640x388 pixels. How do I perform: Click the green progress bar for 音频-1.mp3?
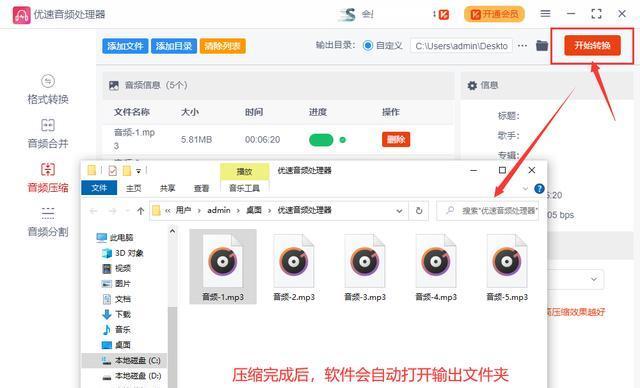pos(321,140)
